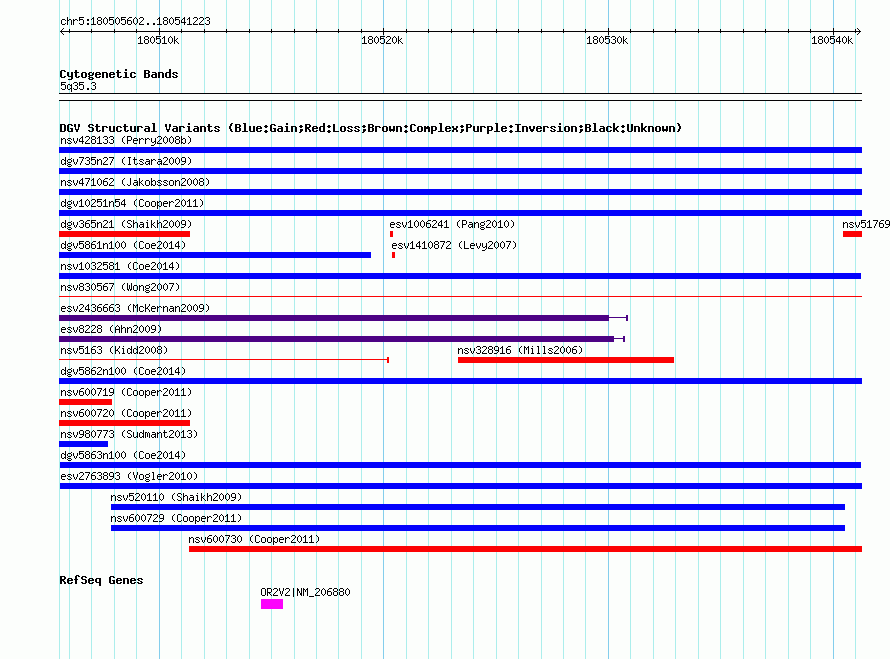The height and width of the screenshot is (659, 890).
Task: Select the small esv1006241 (Pang2010) red marker
Action: point(392,234)
